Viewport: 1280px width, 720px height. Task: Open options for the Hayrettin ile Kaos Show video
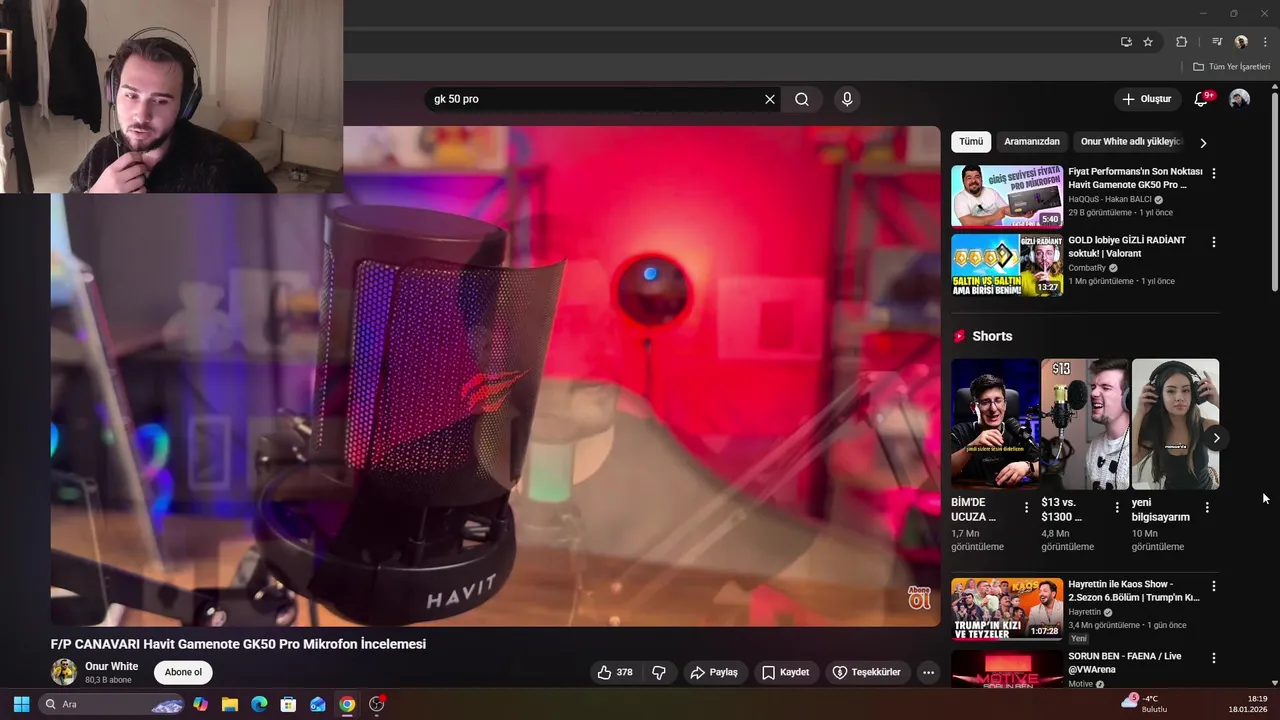pyautogui.click(x=1214, y=586)
